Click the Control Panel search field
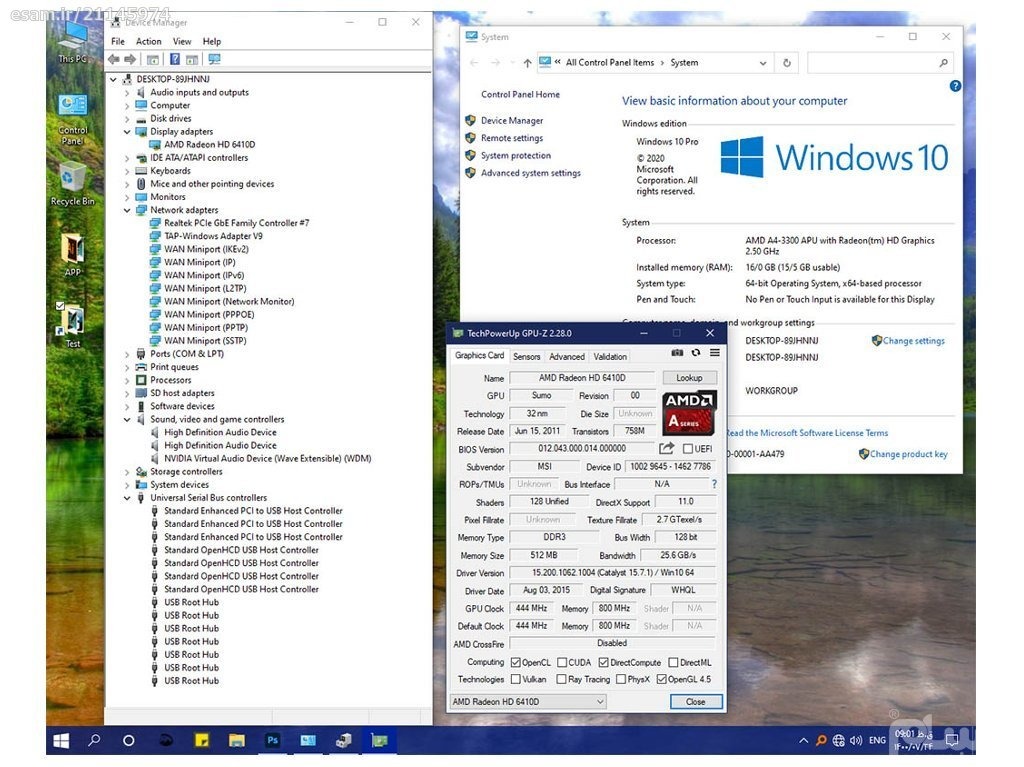Image resolution: width=1024 pixels, height=767 pixels. (873, 63)
